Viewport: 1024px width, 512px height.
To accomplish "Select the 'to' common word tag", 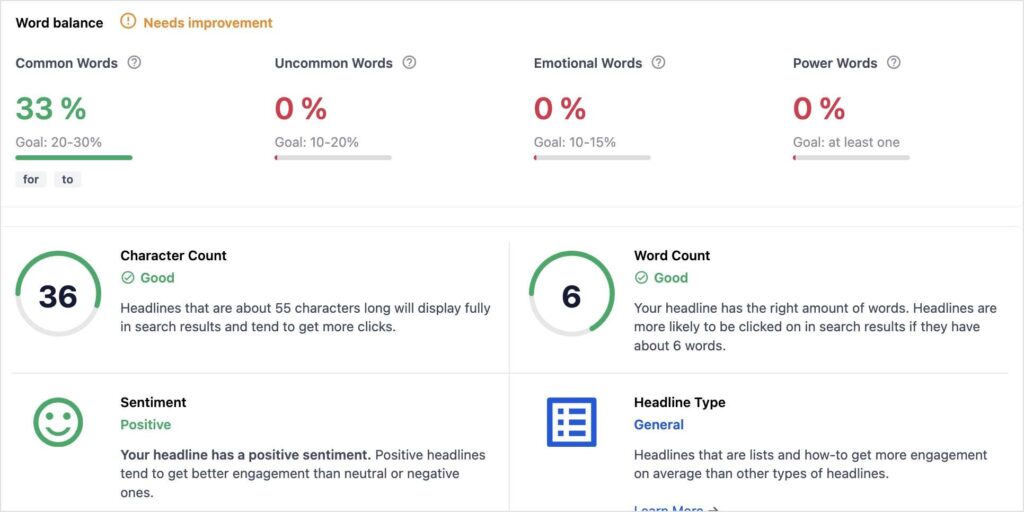I will (x=67, y=180).
